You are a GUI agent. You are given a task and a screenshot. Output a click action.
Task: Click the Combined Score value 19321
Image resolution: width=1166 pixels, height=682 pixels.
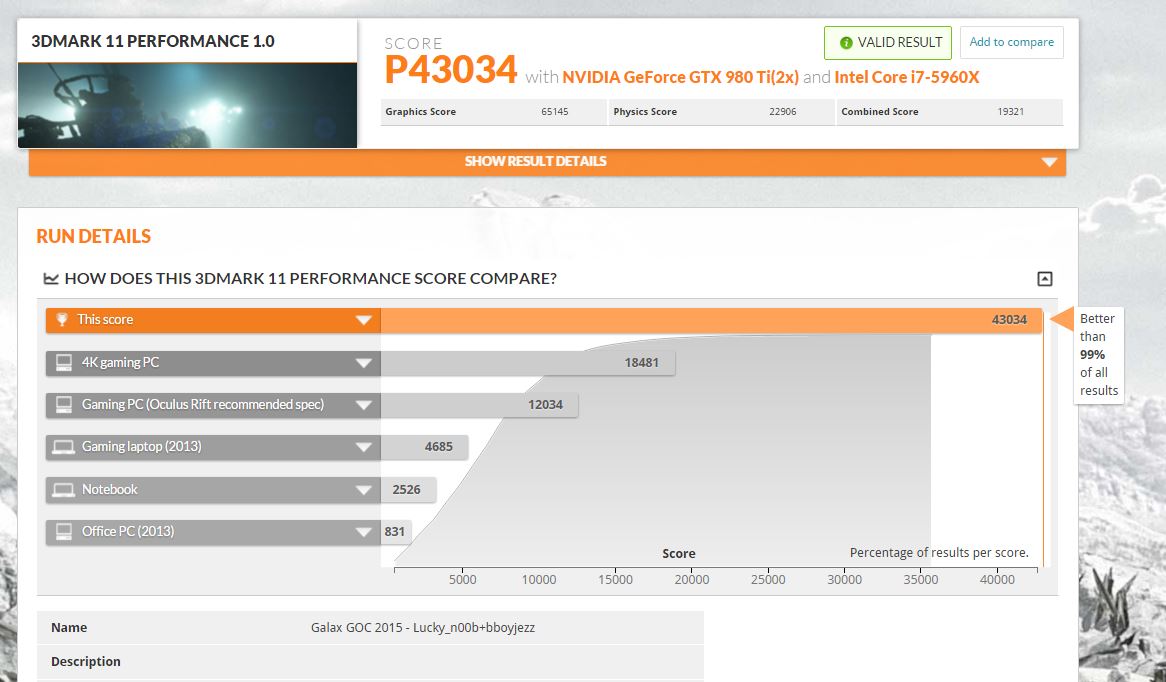point(1011,112)
